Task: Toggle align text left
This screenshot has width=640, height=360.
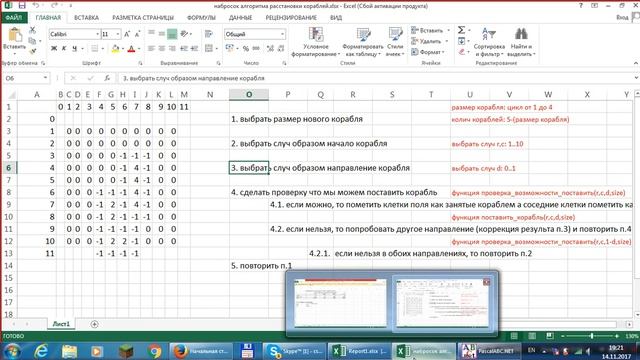Action: point(151,49)
